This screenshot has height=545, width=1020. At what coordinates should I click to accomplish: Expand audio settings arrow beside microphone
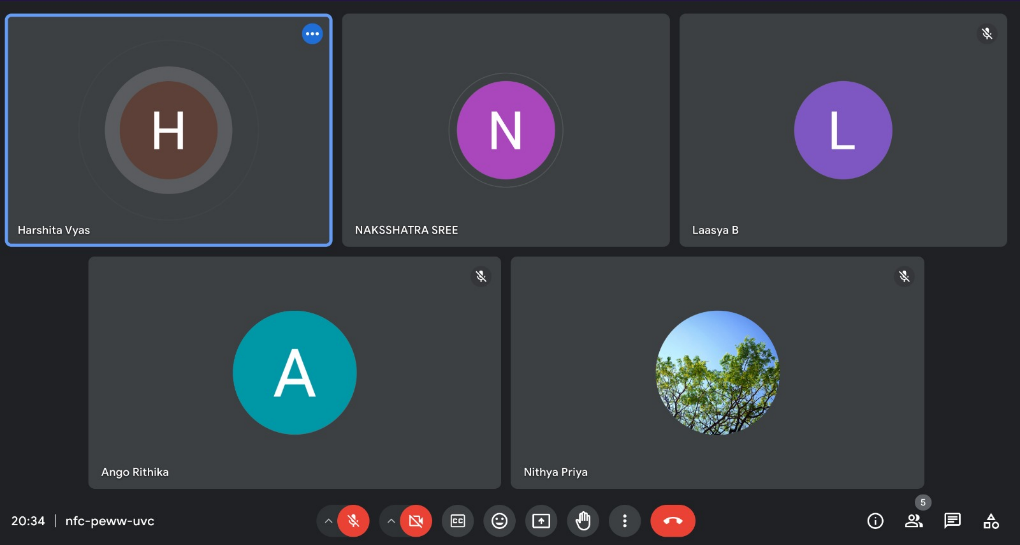(x=328, y=521)
